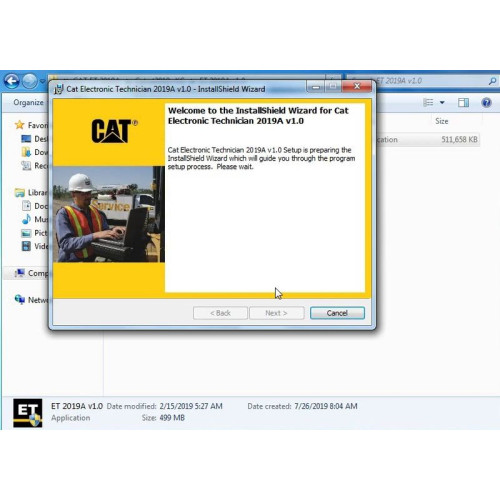Open Videos library icon in navigation pane
Viewport: 500px width, 500px height.
26,246
